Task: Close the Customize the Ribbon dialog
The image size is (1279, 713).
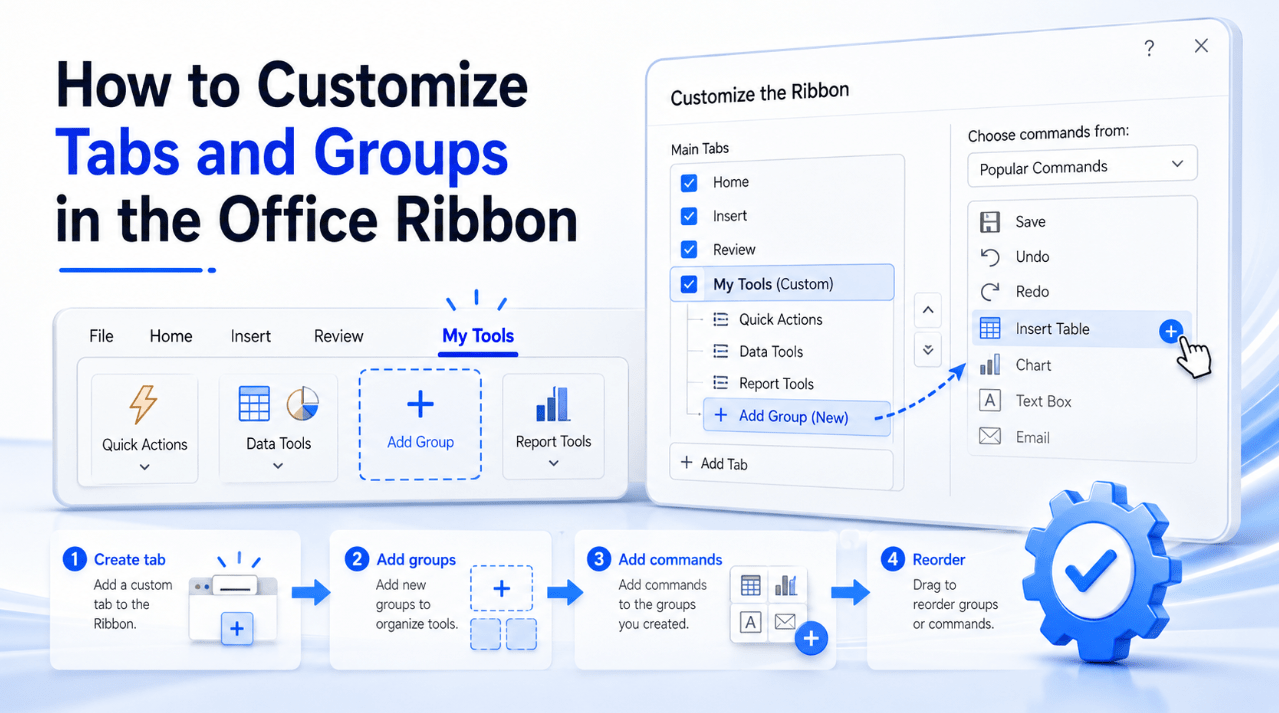Action: 1201,46
